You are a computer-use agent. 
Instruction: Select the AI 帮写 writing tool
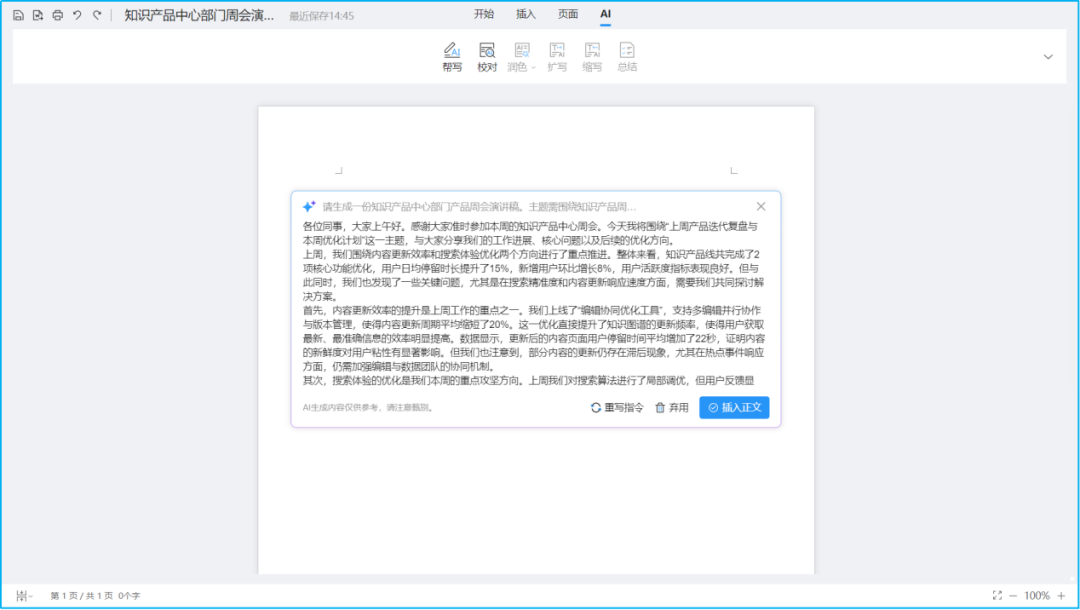[x=452, y=54]
